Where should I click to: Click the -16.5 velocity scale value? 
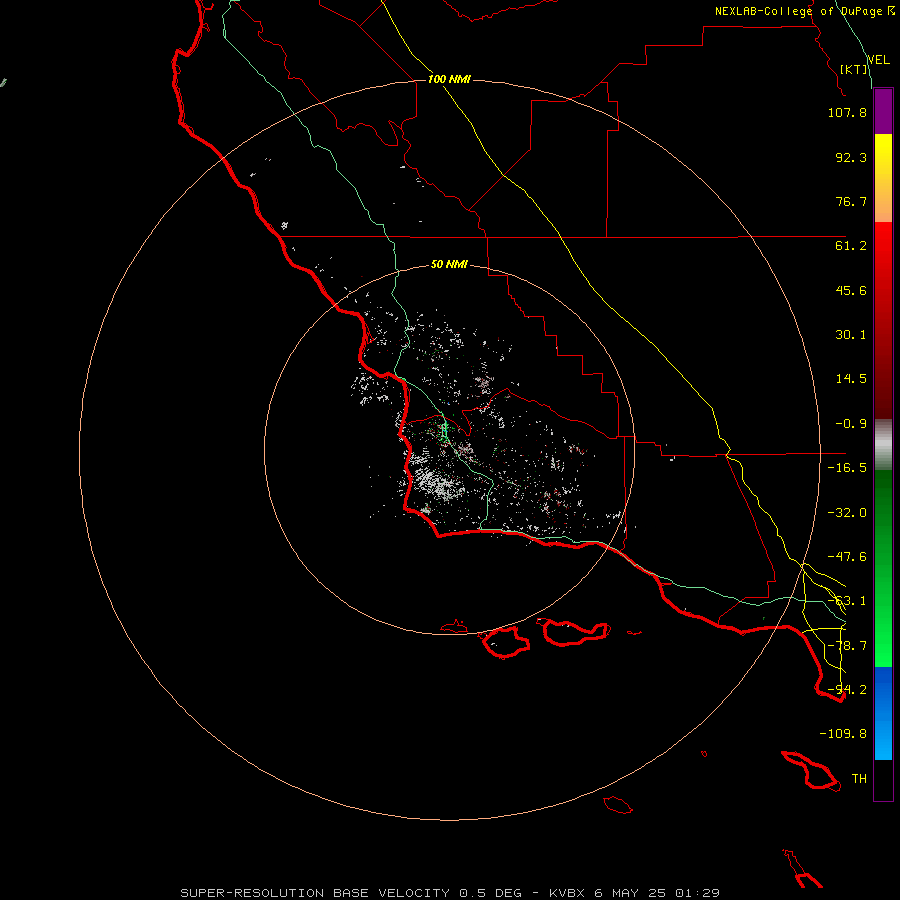coord(847,468)
